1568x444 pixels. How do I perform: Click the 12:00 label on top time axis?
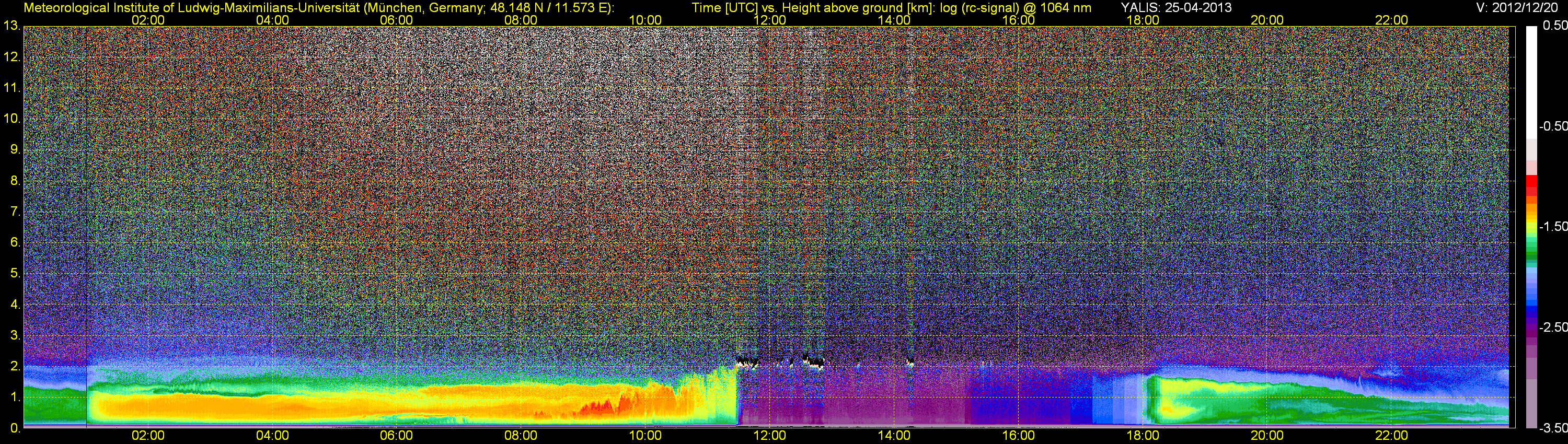point(769,20)
